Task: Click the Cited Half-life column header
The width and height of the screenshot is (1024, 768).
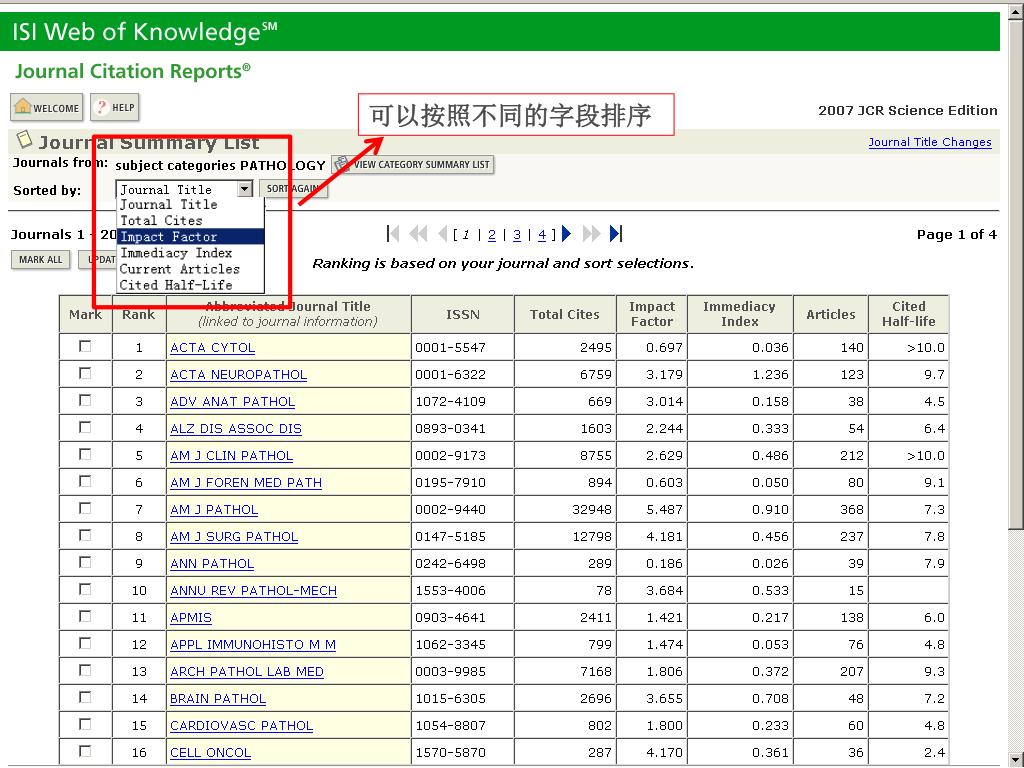Action: (908, 314)
